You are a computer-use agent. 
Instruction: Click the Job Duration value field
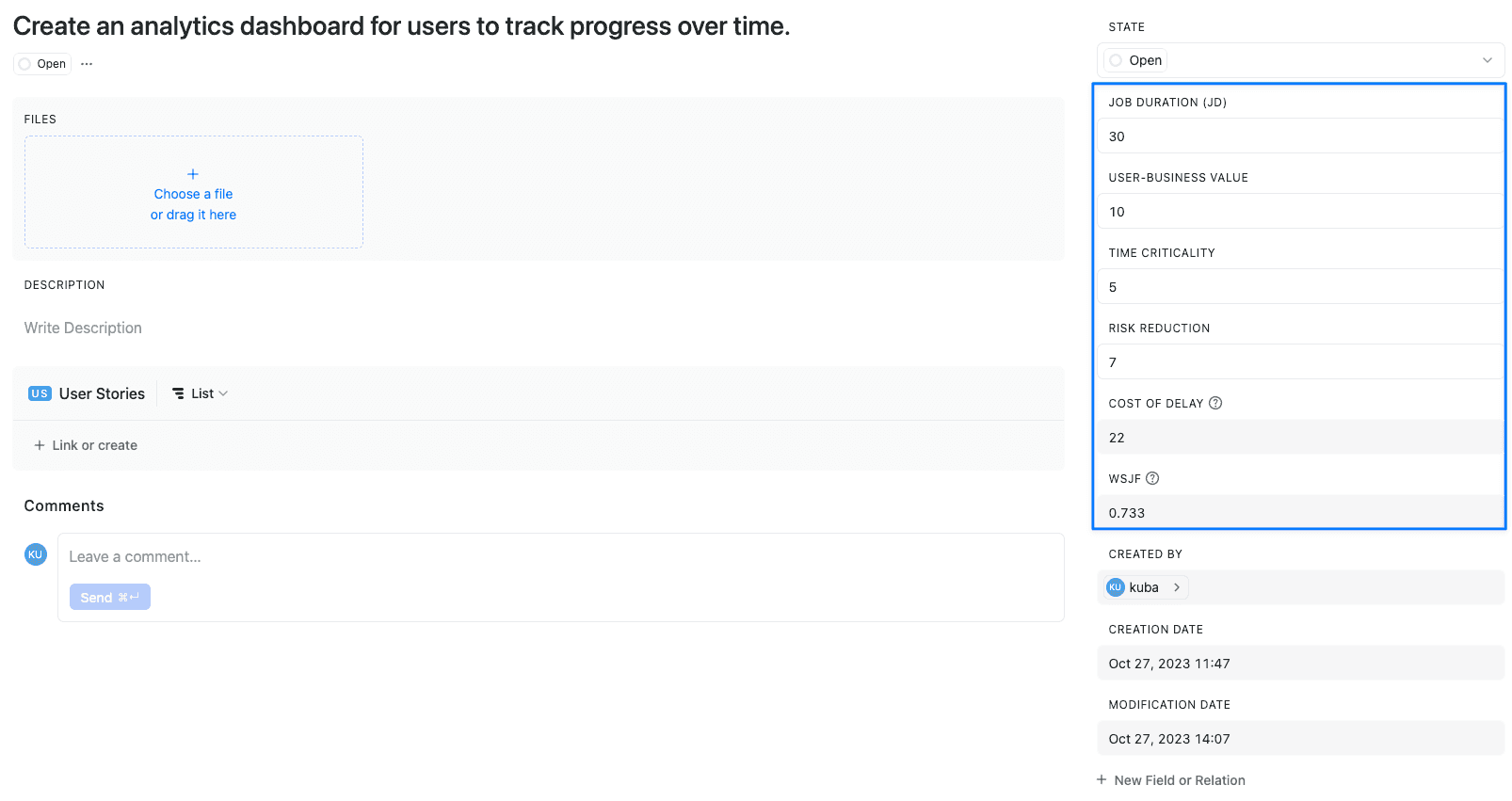[1299, 136]
